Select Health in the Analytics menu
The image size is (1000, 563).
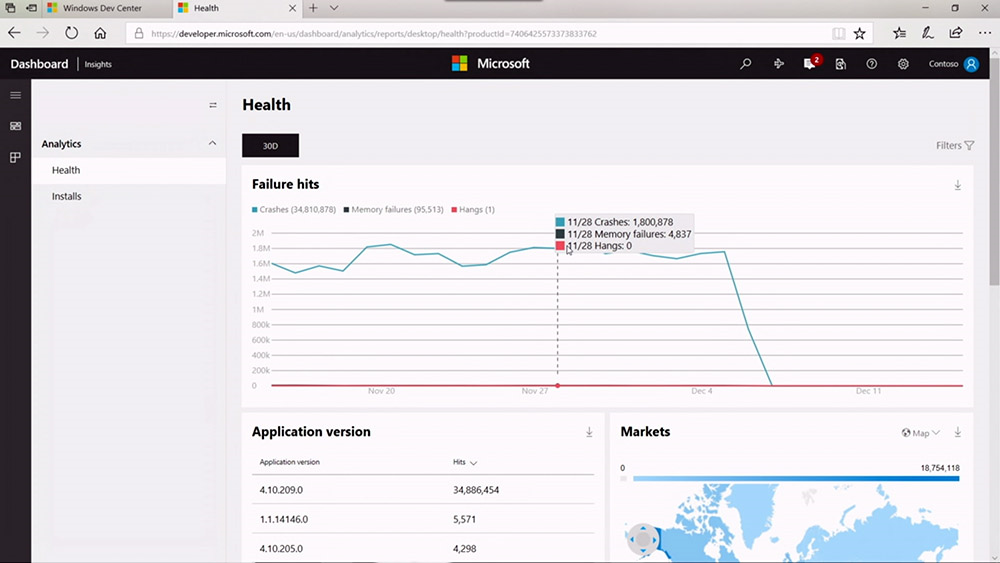coord(129,170)
